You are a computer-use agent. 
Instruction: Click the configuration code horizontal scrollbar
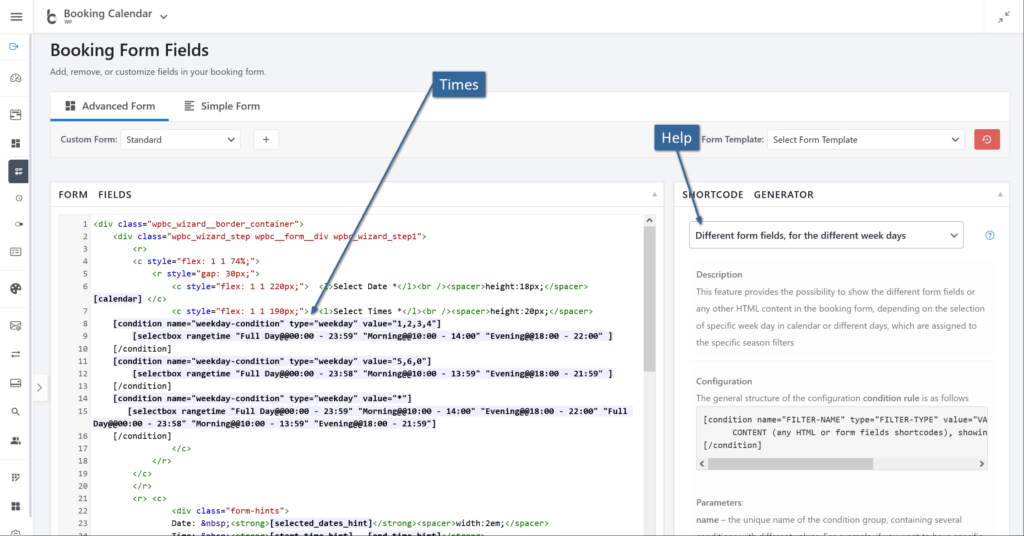point(790,464)
